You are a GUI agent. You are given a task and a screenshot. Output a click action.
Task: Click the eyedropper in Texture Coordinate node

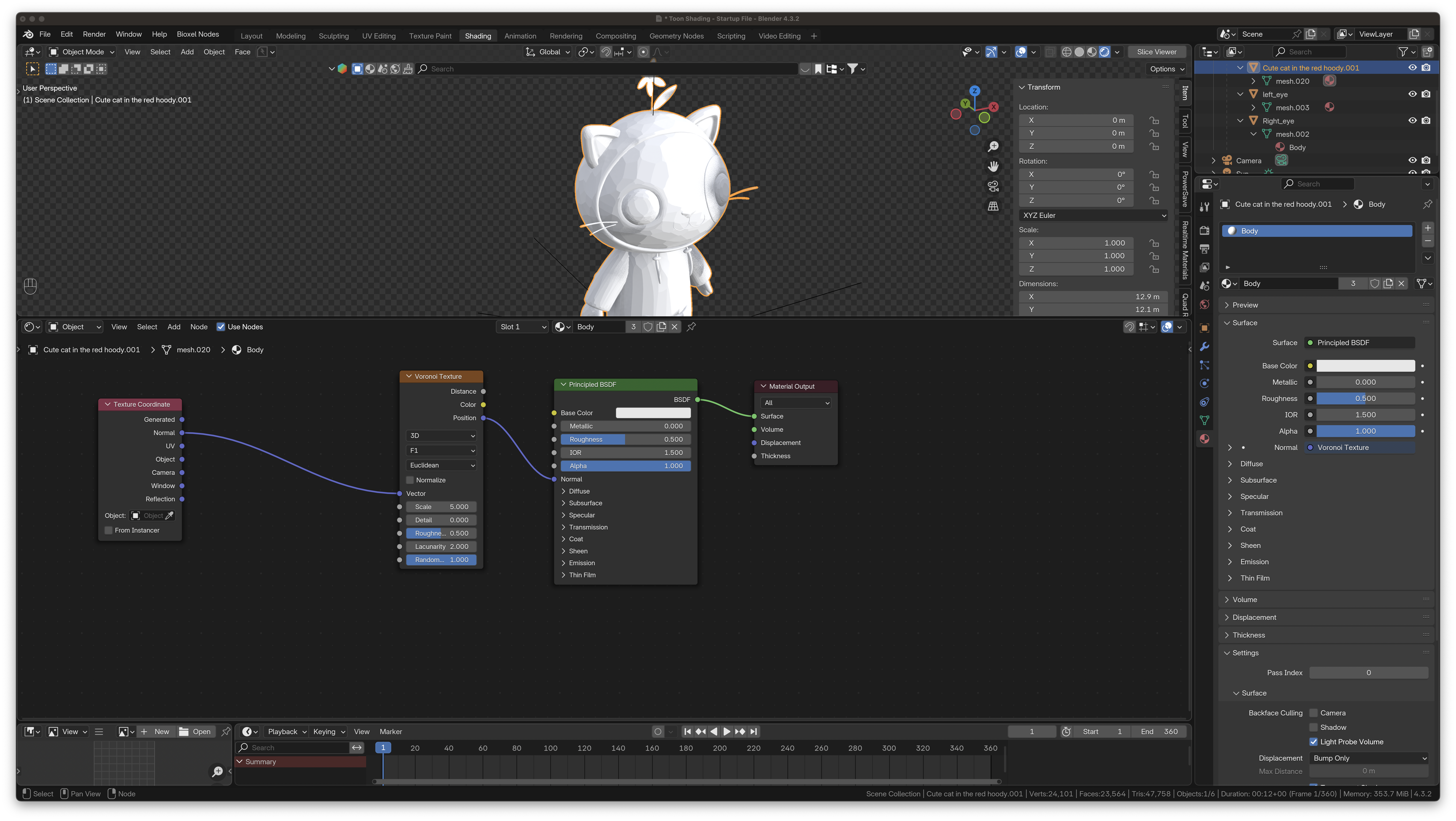click(169, 515)
